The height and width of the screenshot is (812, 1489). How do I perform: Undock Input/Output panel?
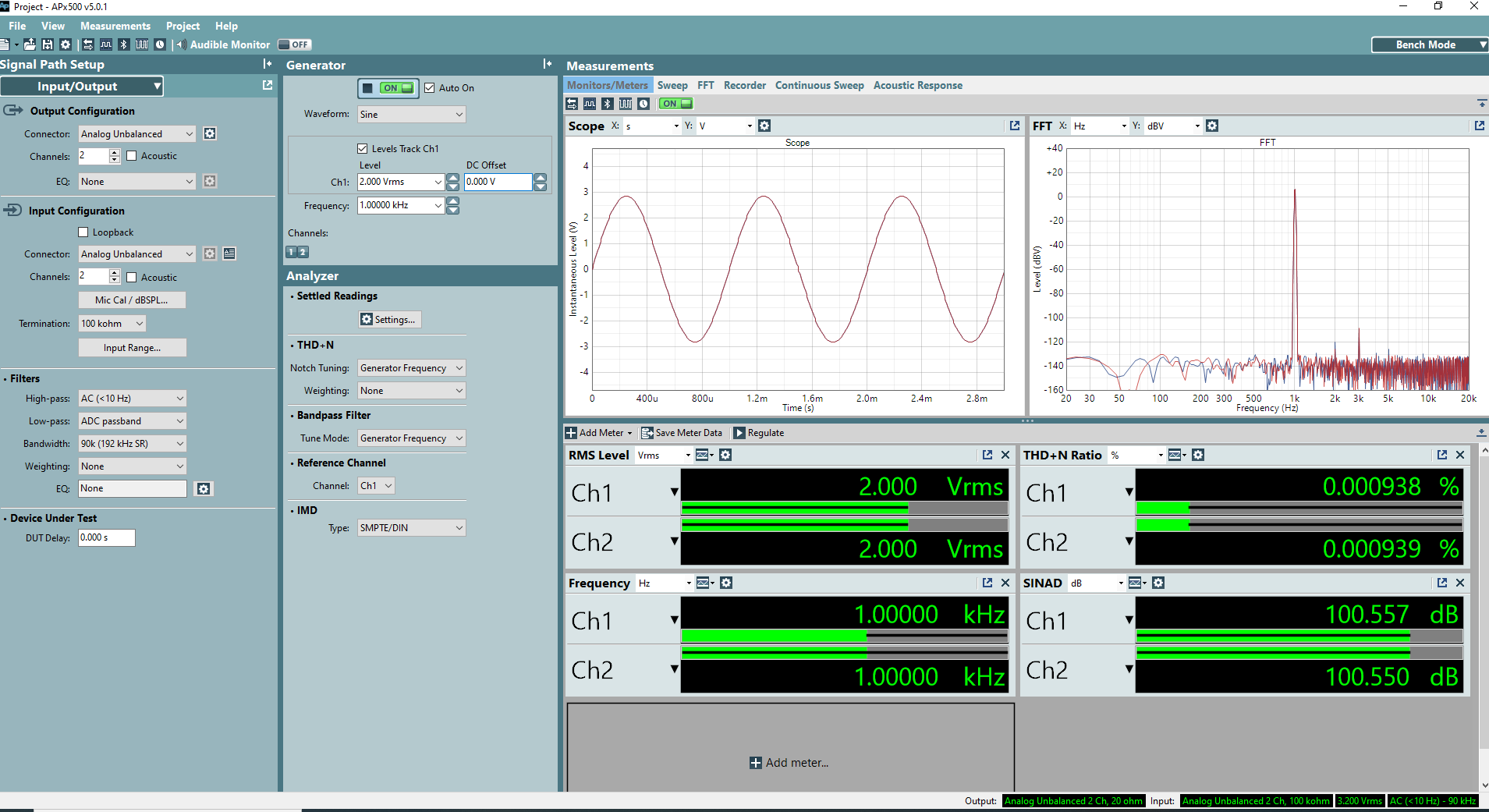point(268,85)
